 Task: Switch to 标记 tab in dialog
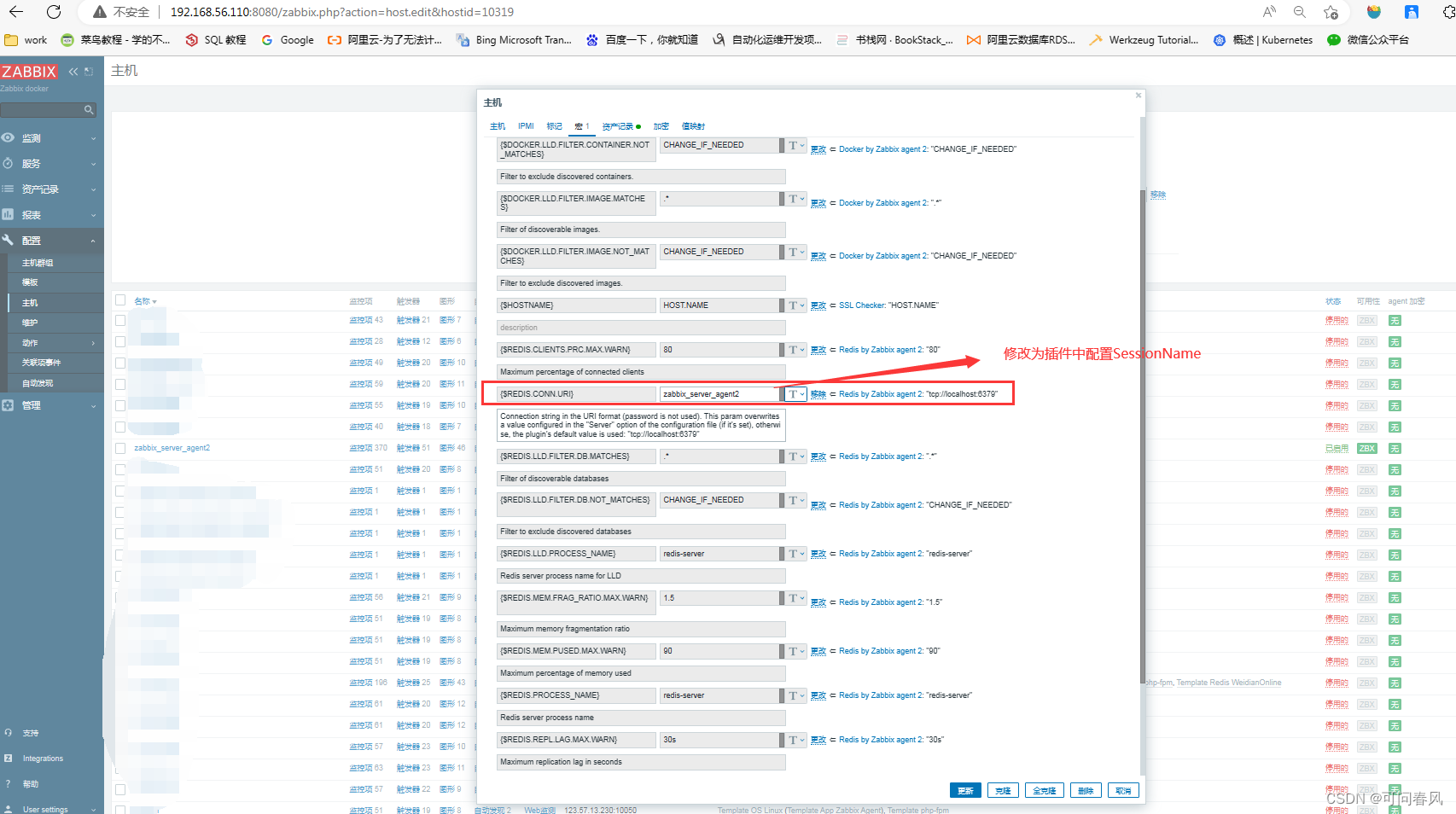coord(555,126)
